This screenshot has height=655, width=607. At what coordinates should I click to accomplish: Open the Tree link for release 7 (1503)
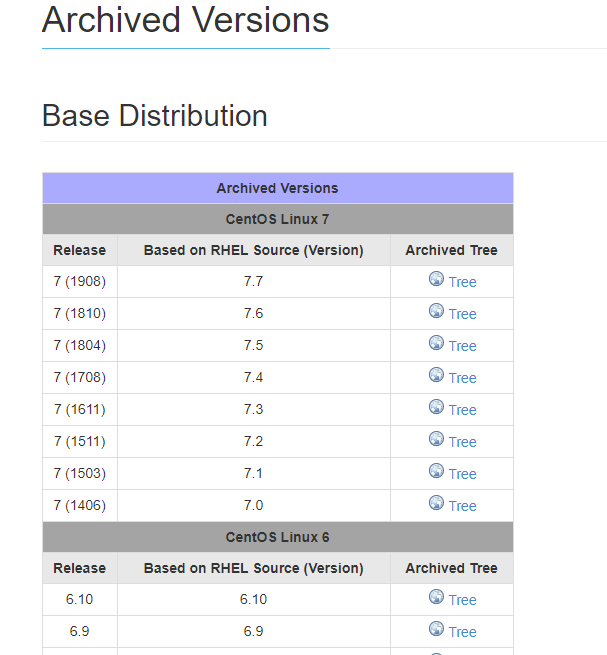462,474
